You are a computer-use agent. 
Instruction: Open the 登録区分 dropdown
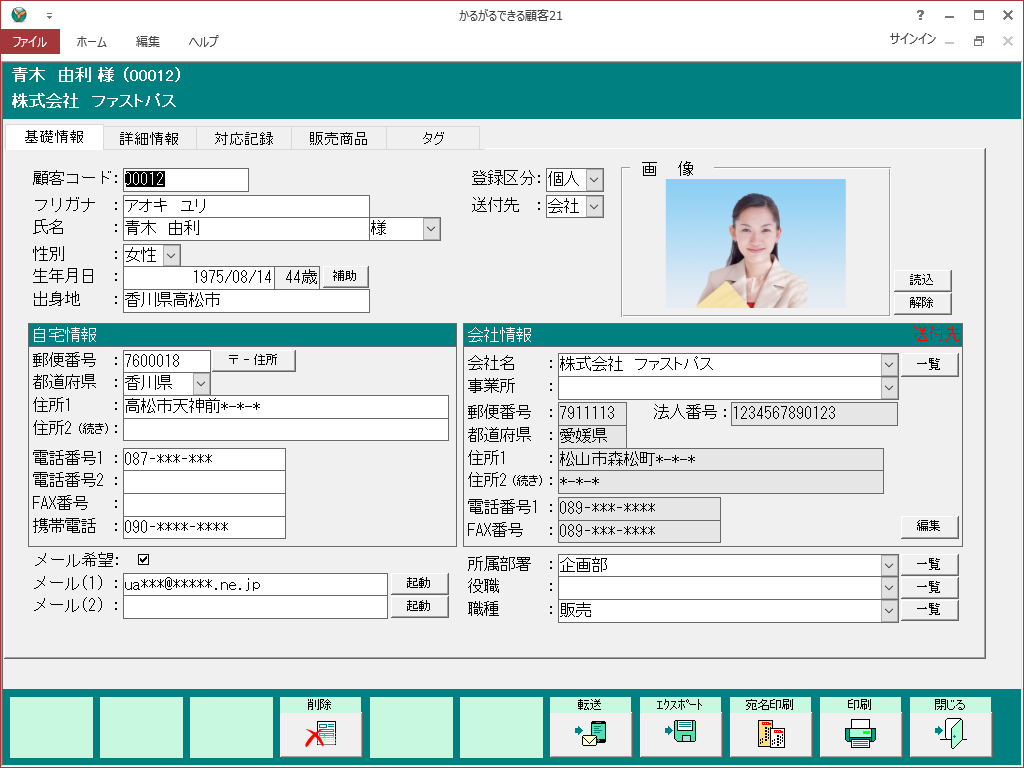[x=594, y=179]
